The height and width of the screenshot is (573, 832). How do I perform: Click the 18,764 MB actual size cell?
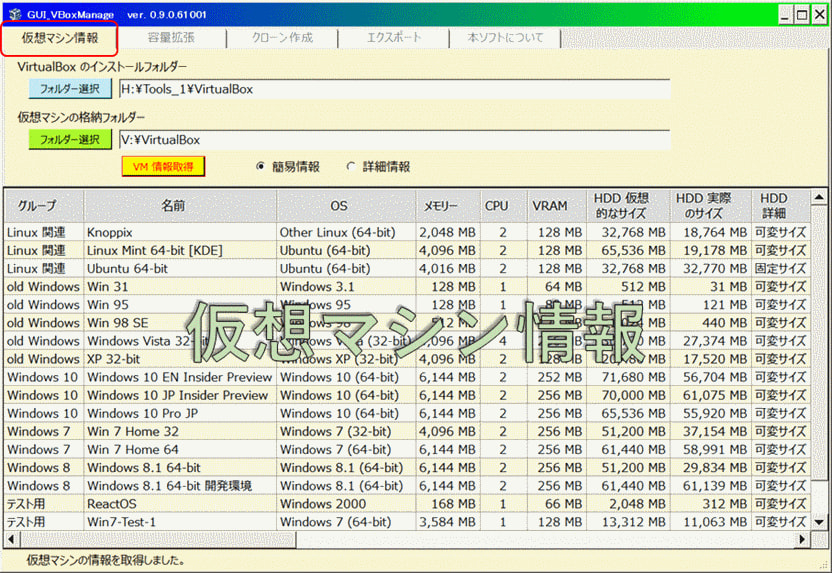(711, 232)
